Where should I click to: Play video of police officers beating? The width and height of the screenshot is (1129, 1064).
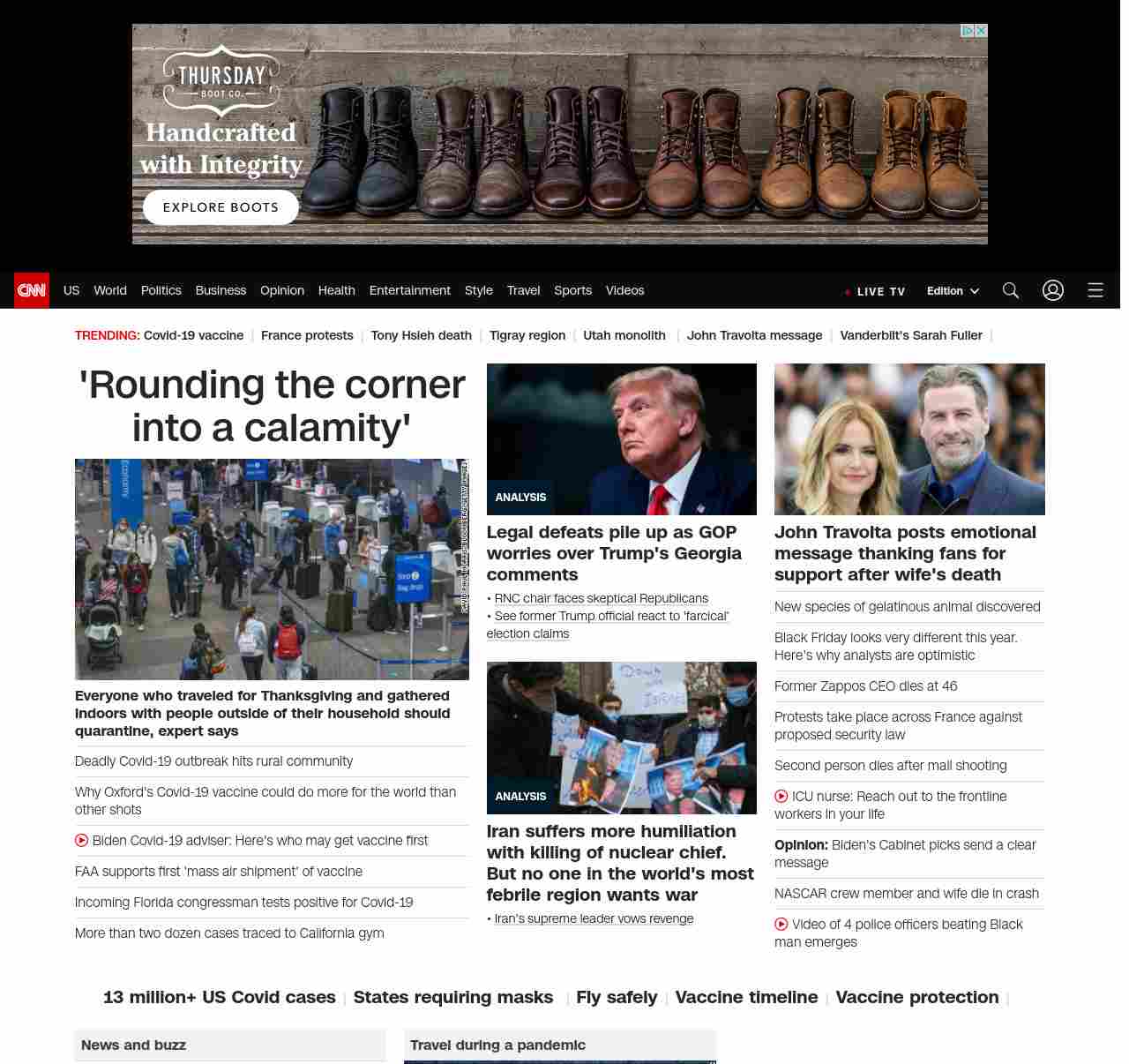(781, 925)
